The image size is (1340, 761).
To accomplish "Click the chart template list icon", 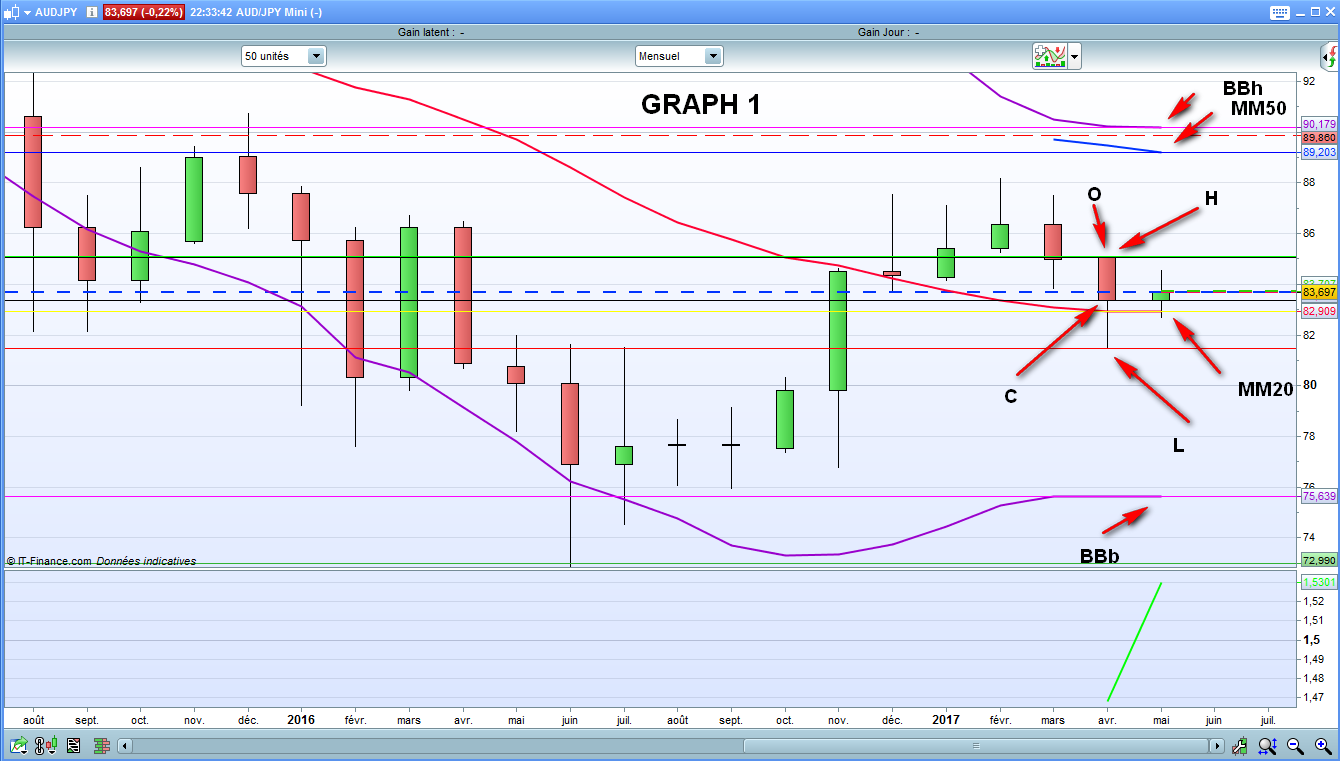I will click(73, 745).
